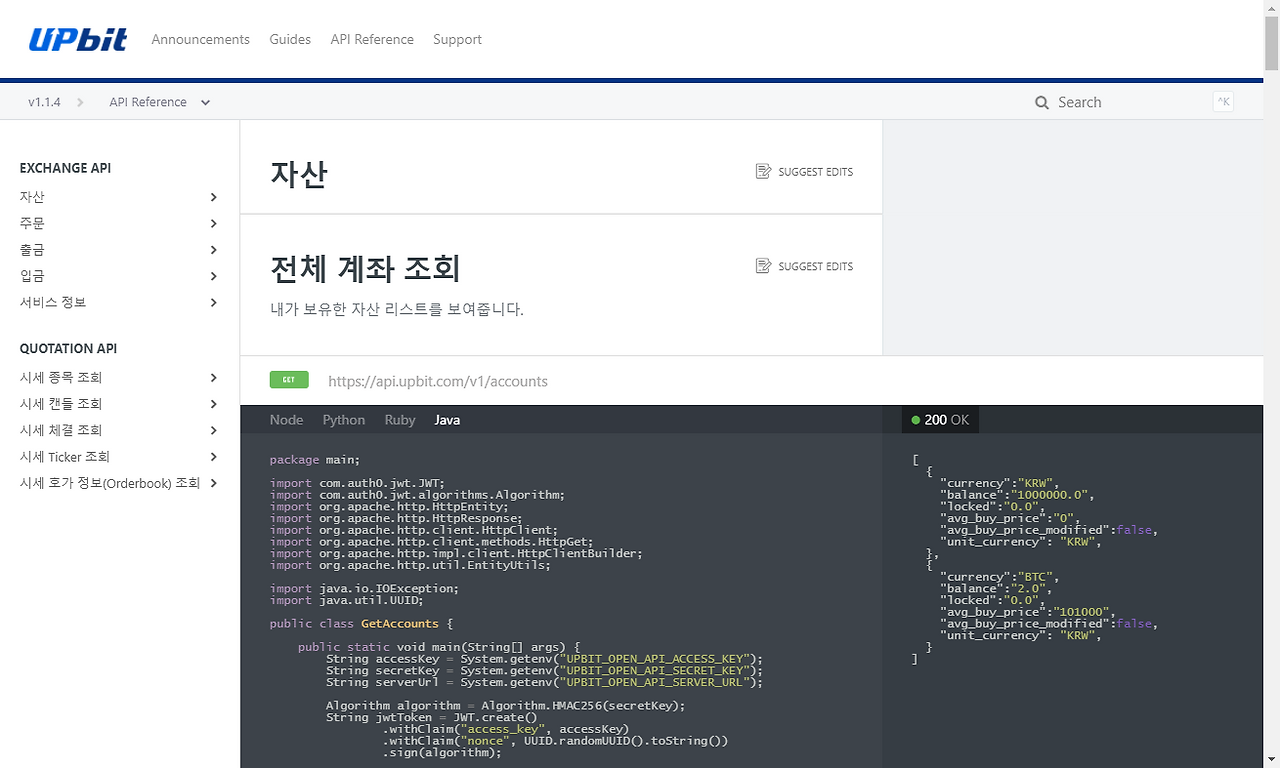Viewport: 1280px width, 768px height.
Task: Switch to the Python code tab
Action: click(x=343, y=420)
